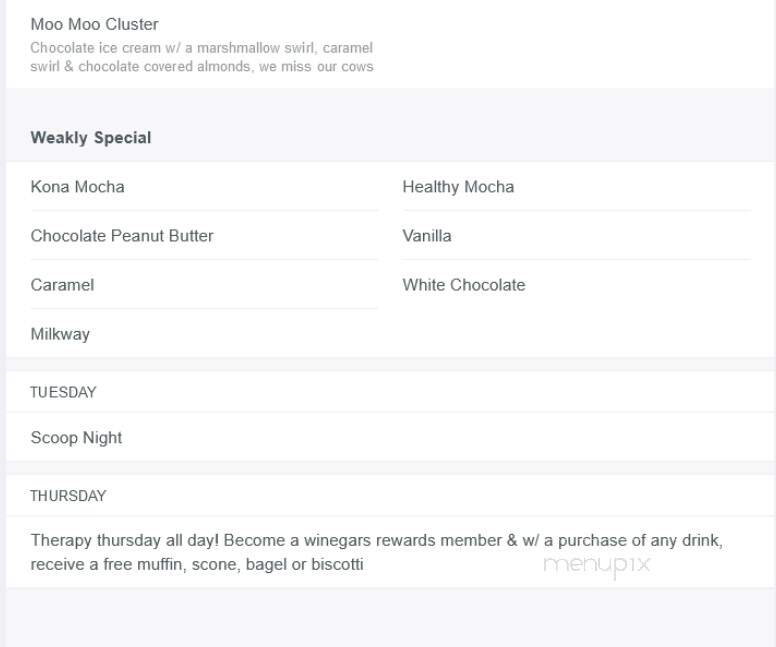The width and height of the screenshot is (776, 647).
Task: Select the free muffin, scone, bagel line
Action: 197,564
